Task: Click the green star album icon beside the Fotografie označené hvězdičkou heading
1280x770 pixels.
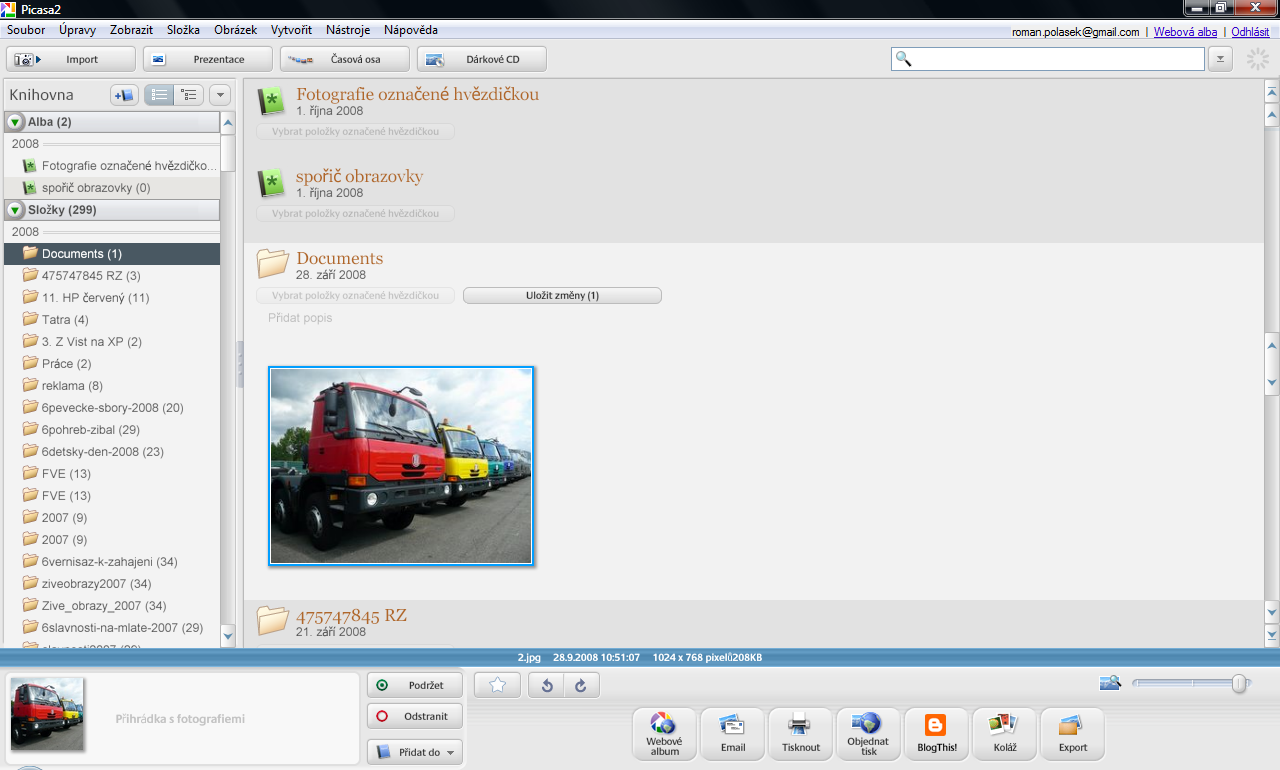Action: pyautogui.click(x=271, y=101)
